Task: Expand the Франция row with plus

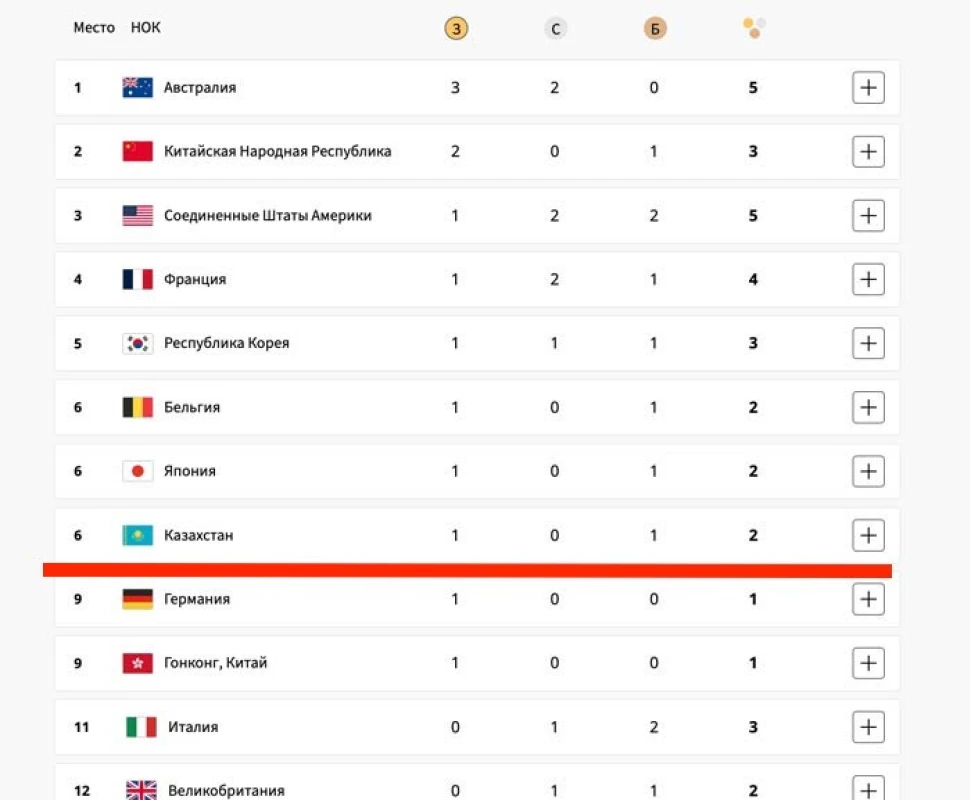Action: pyautogui.click(x=868, y=280)
